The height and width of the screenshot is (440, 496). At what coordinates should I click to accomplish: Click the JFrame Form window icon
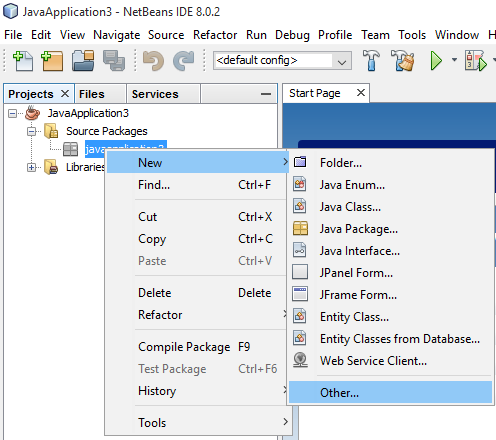coord(300,294)
